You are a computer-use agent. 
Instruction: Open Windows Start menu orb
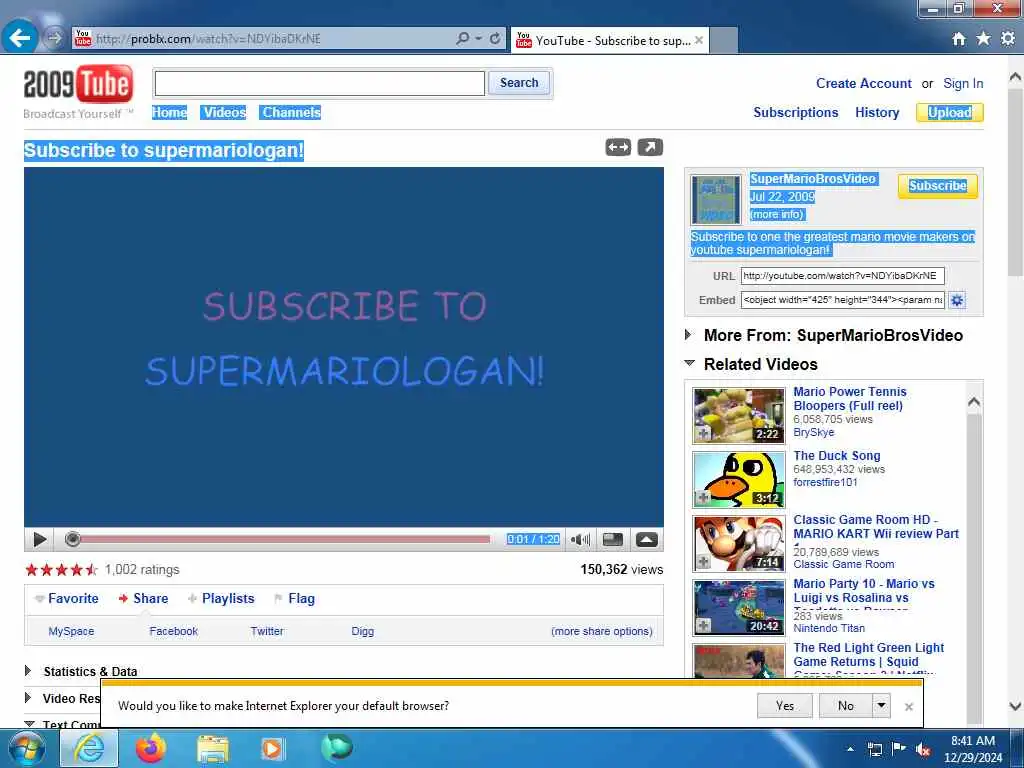tap(26, 748)
